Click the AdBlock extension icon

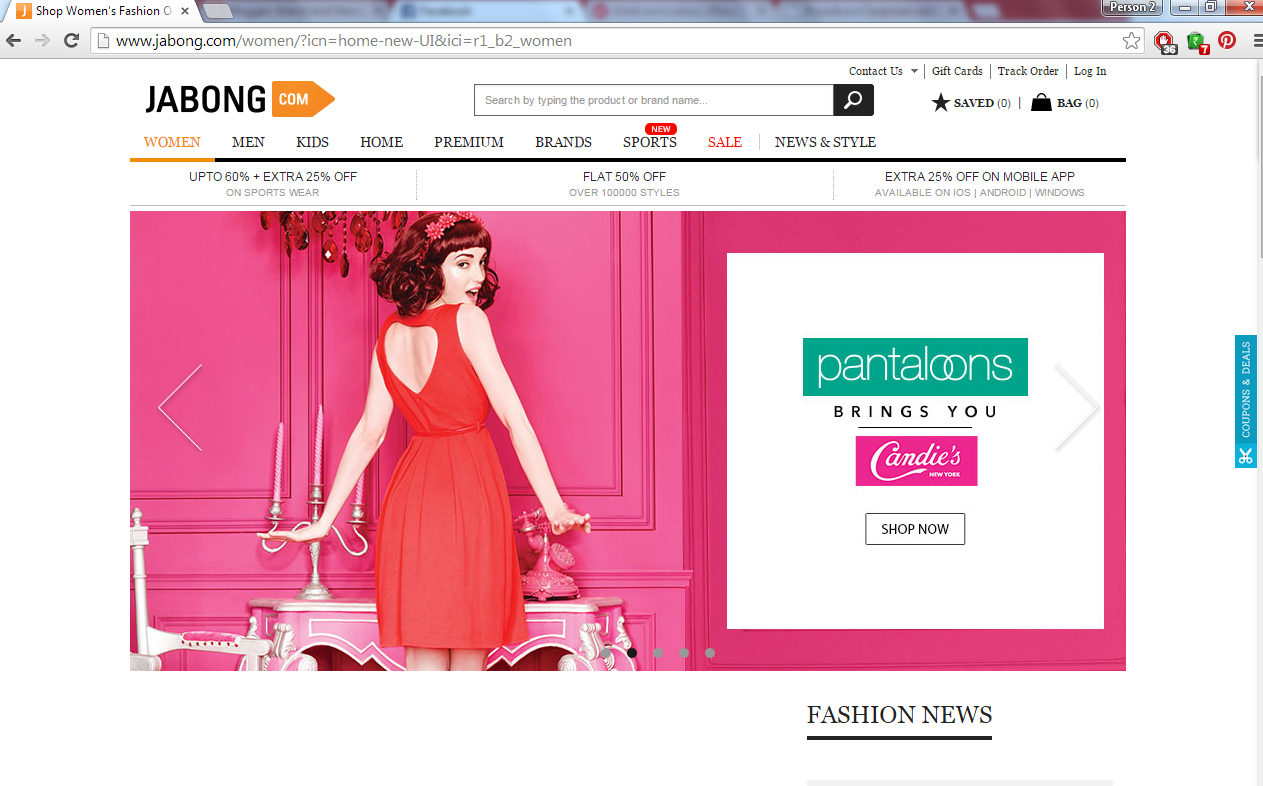click(1163, 41)
